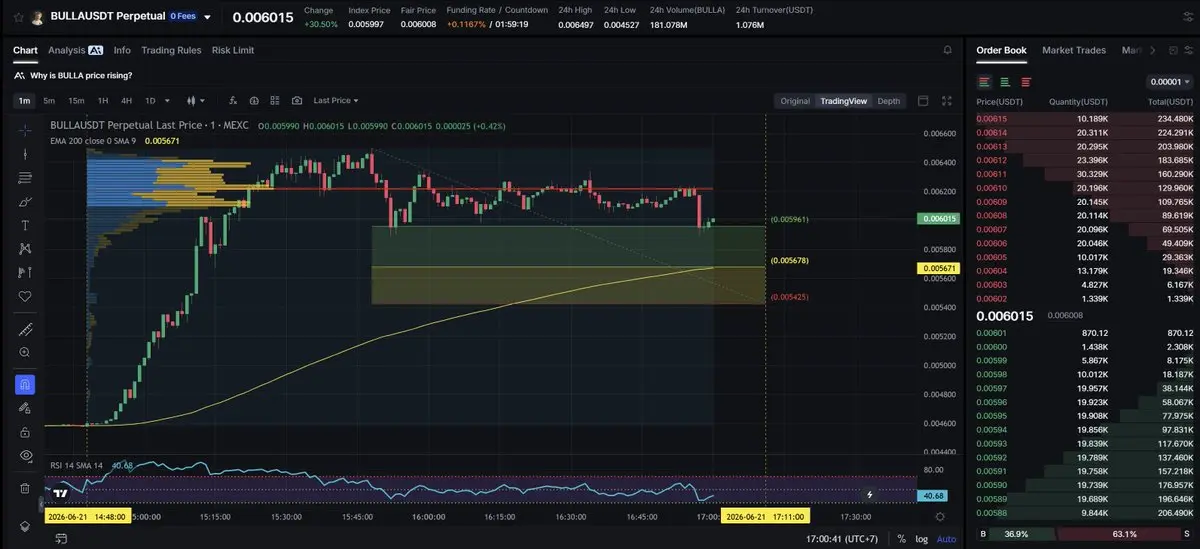Open the Fibonacci retracement tools
This screenshot has width=1200, height=549.
pos(25,178)
